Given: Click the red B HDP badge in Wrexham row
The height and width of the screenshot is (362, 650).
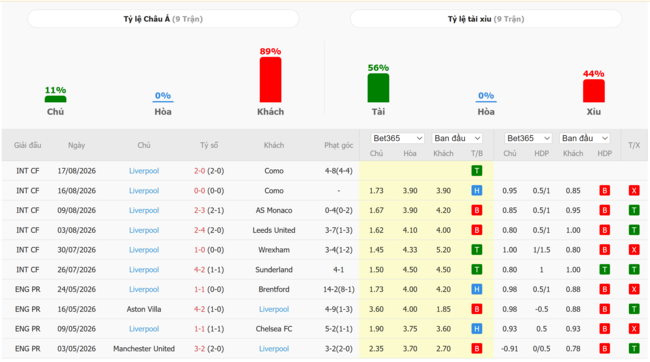Looking at the screenshot, I should [604, 250].
